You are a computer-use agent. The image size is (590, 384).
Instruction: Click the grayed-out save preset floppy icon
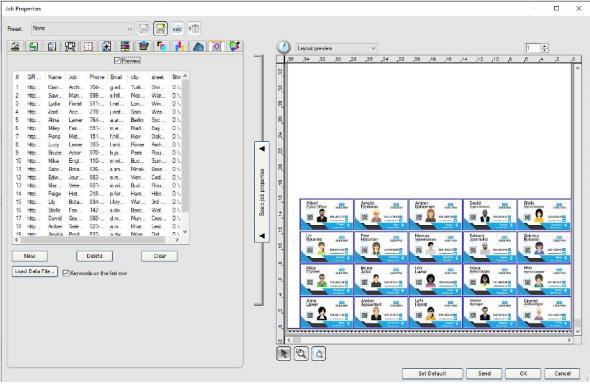click(143, 29)
